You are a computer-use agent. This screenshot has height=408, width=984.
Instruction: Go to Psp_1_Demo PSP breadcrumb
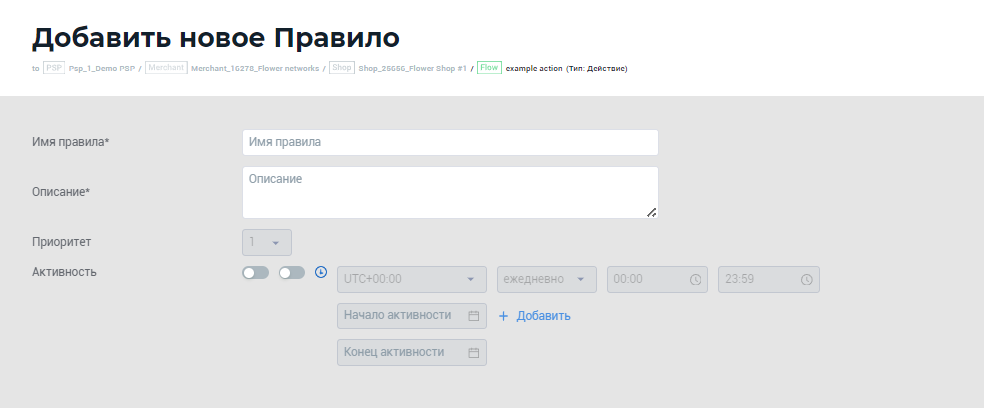[101, 68]
